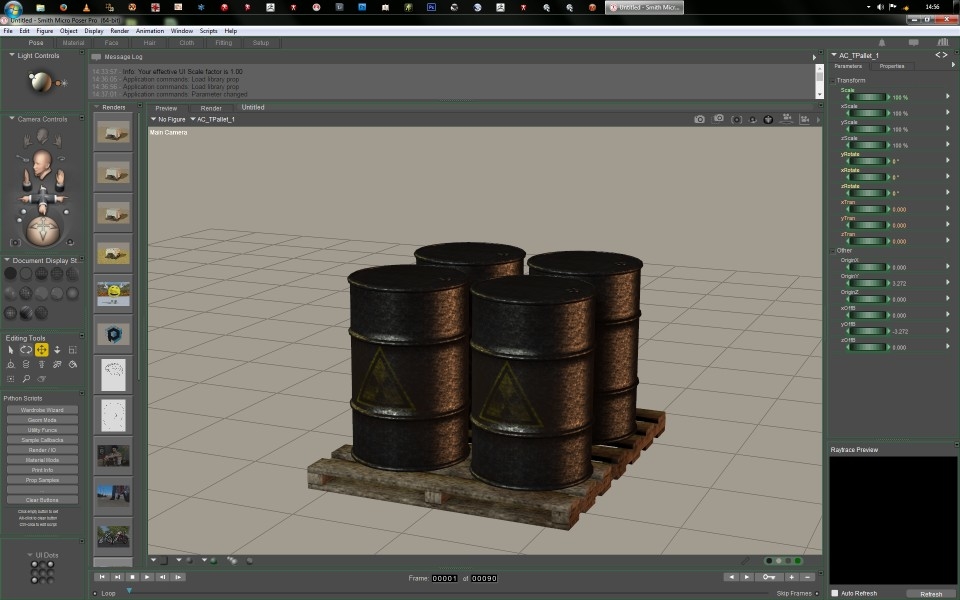Select the Translate/Pull editing tool

pos(42,350)
